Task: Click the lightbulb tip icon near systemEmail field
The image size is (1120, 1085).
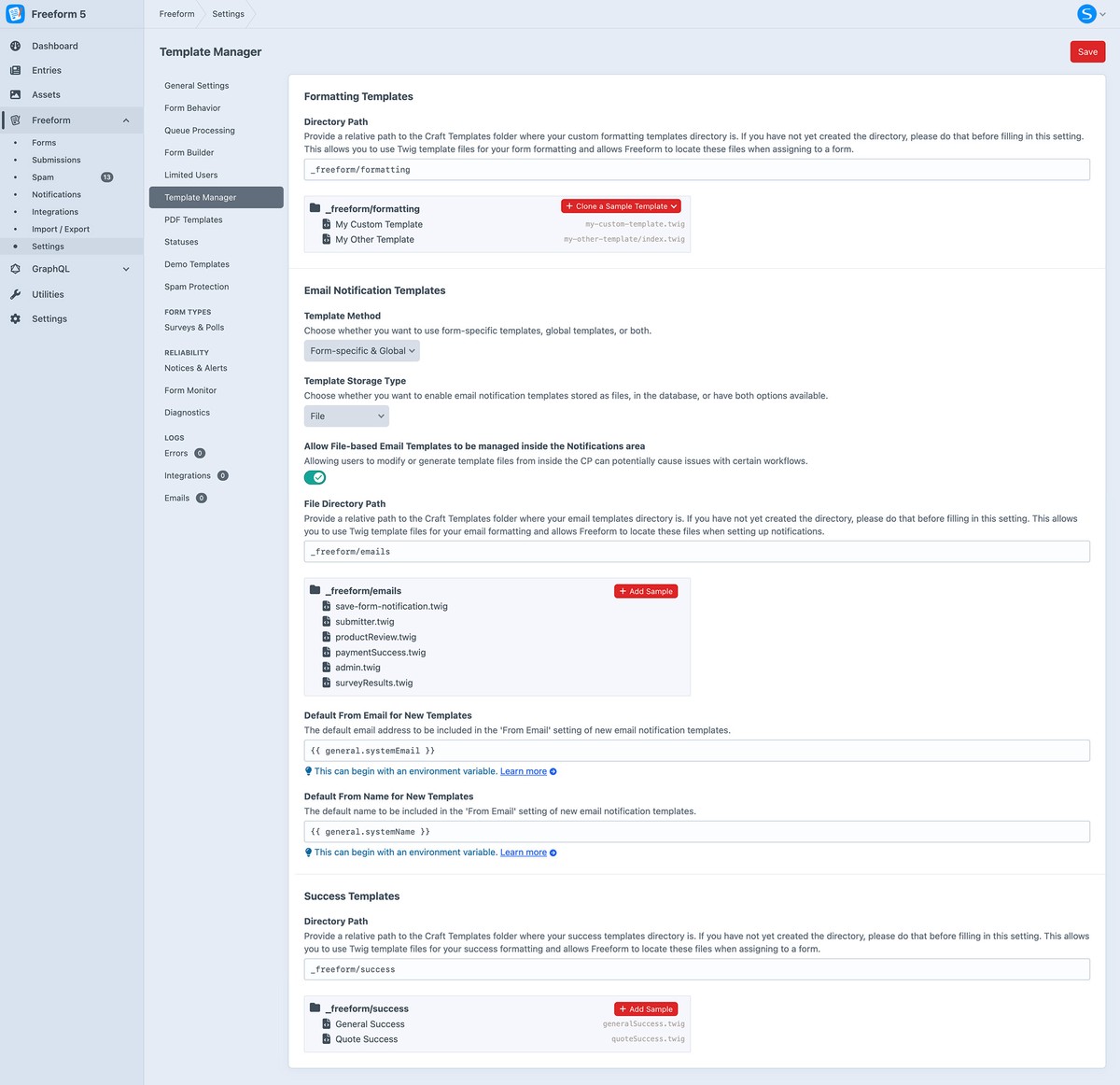Action: 308,770
